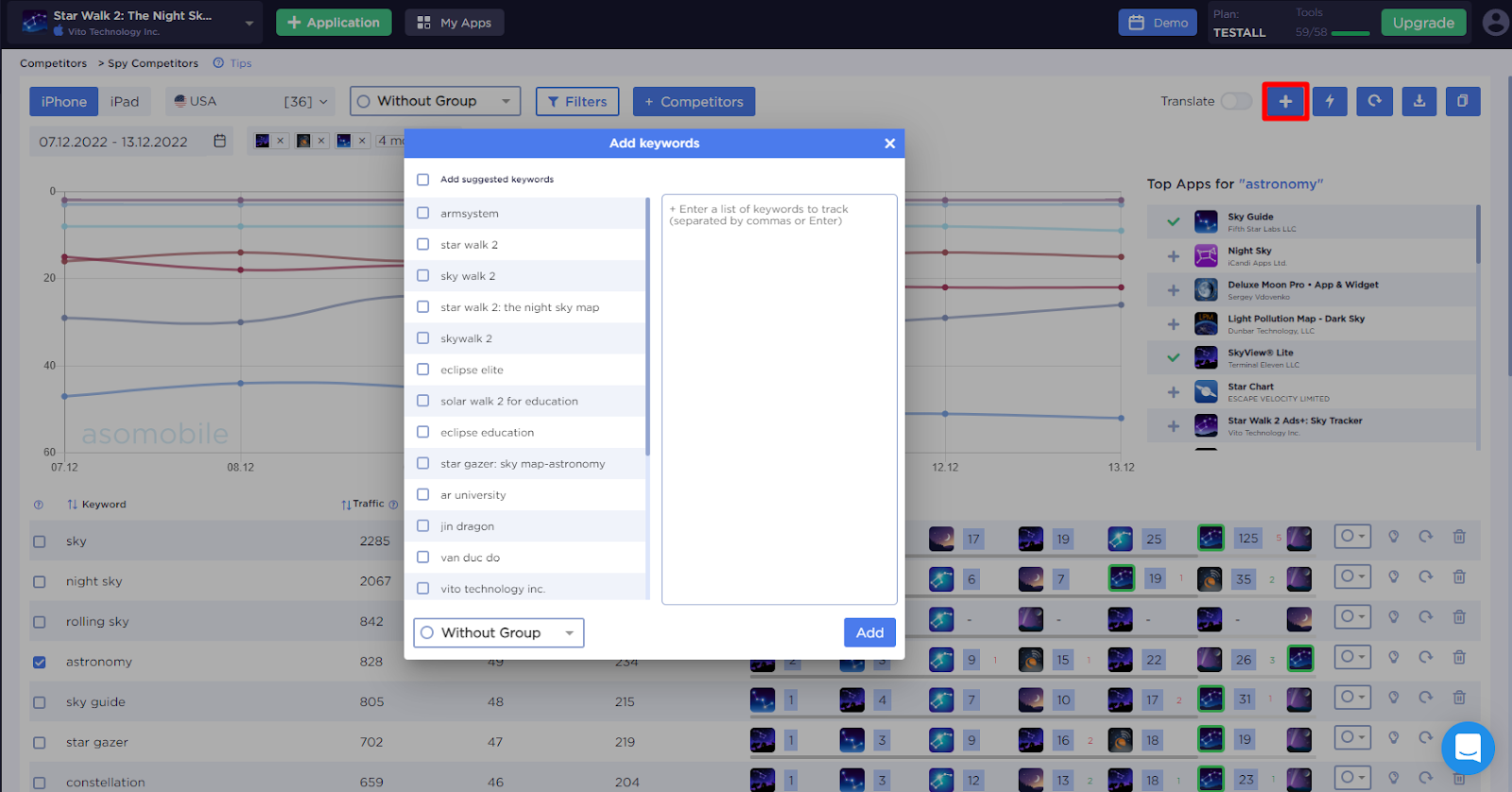Image resolution: width=1512 pixels, height=792 pixels.
Task: Open the toolbar Without Group dropdown
Action: (x=435, y=101)
